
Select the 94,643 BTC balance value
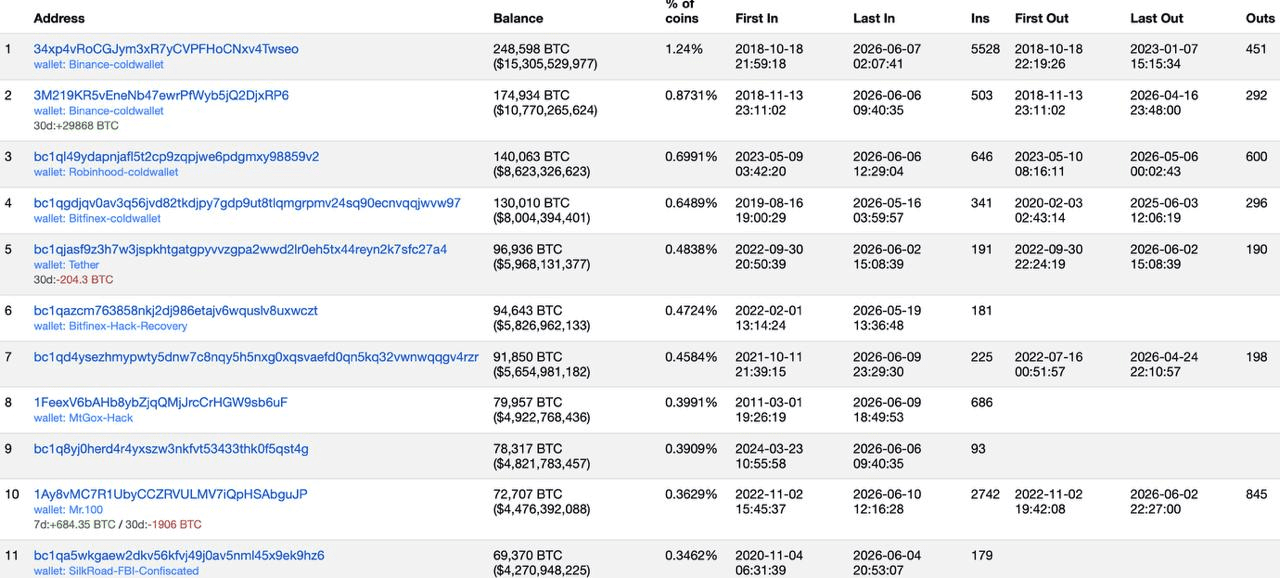click(528, 311)
